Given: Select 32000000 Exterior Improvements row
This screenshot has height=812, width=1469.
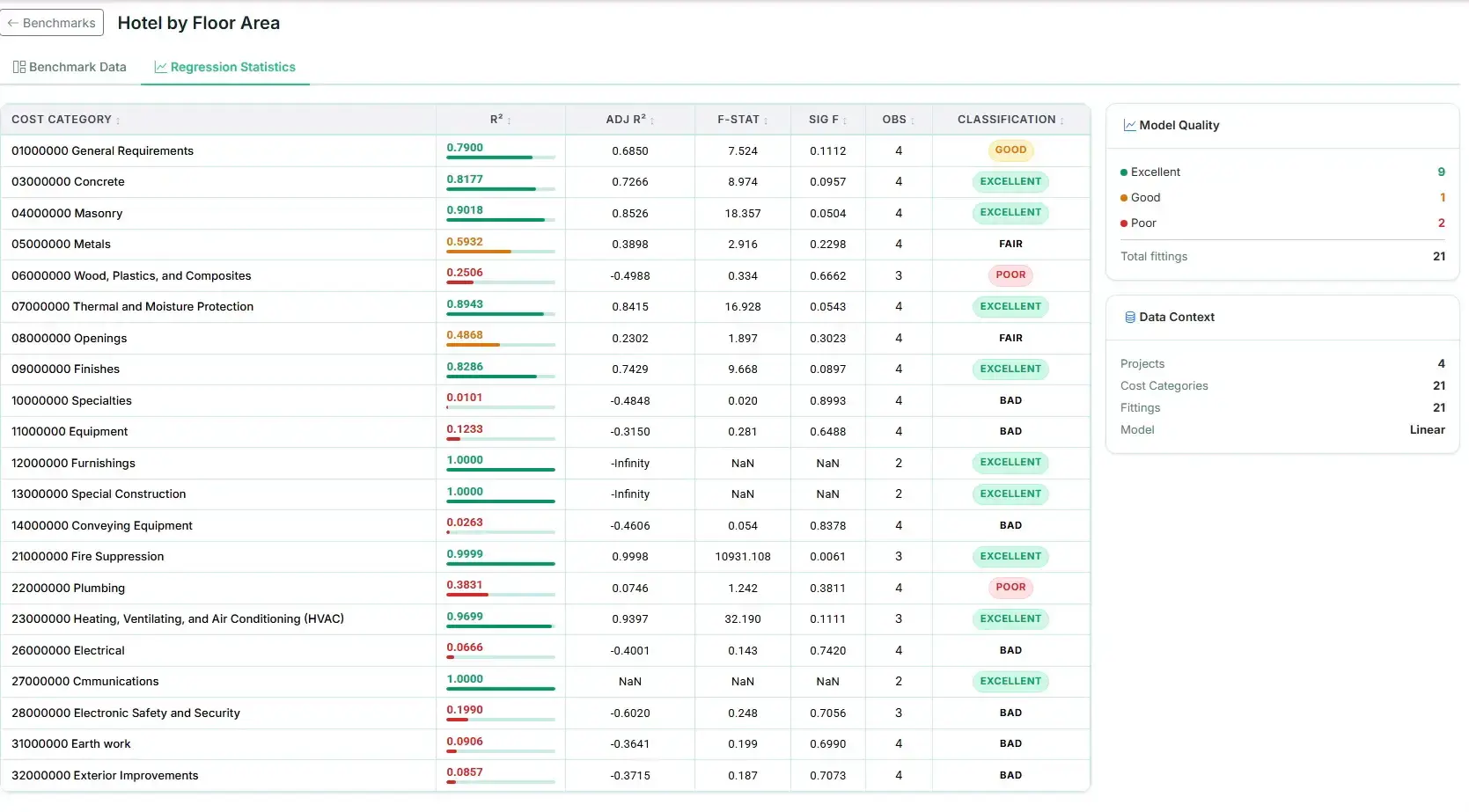Looking at the screenshot, I should 546,775.
